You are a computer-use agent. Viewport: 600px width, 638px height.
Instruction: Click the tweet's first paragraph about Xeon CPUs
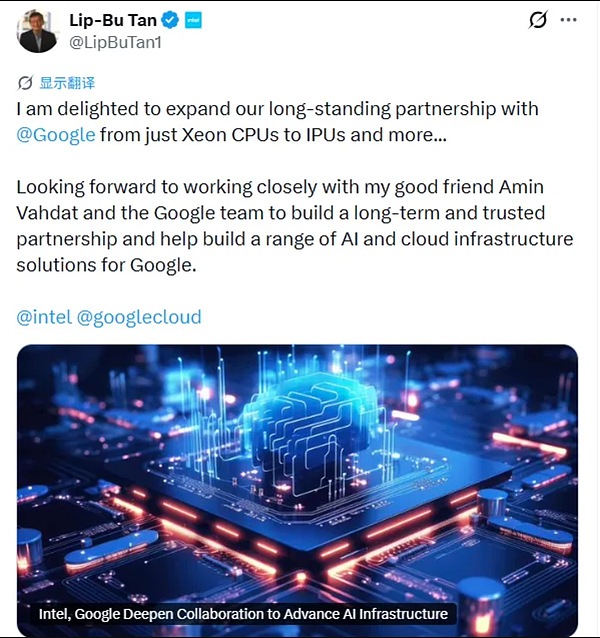[x=278, y=121]
